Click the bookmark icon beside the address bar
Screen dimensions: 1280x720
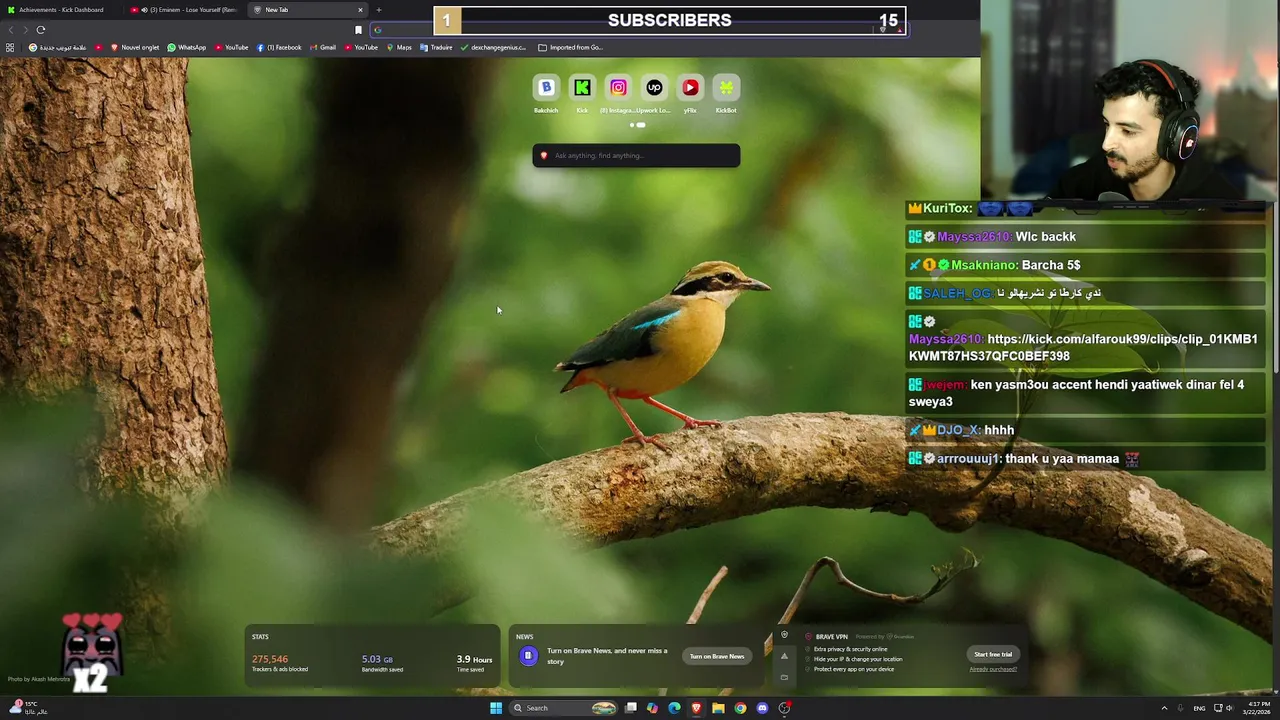point(358,30)
